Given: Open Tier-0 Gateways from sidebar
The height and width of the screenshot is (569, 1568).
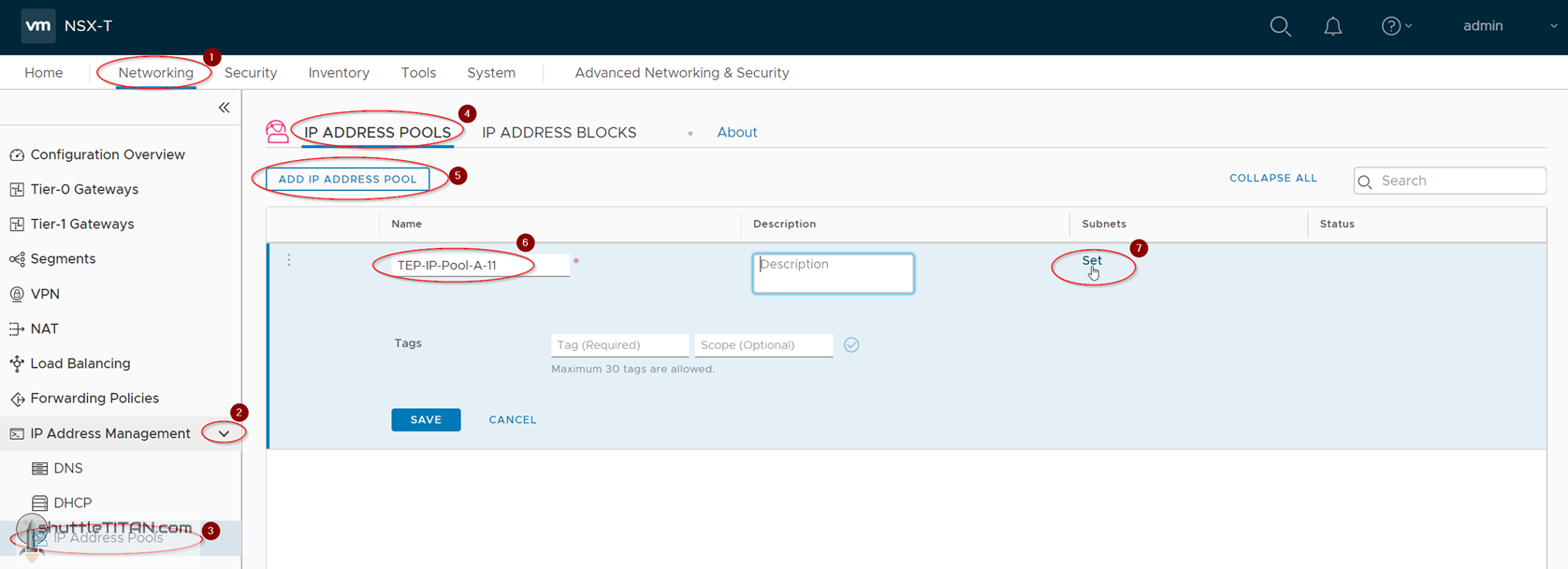Looking at the screenshot, I should click(84, 189).
